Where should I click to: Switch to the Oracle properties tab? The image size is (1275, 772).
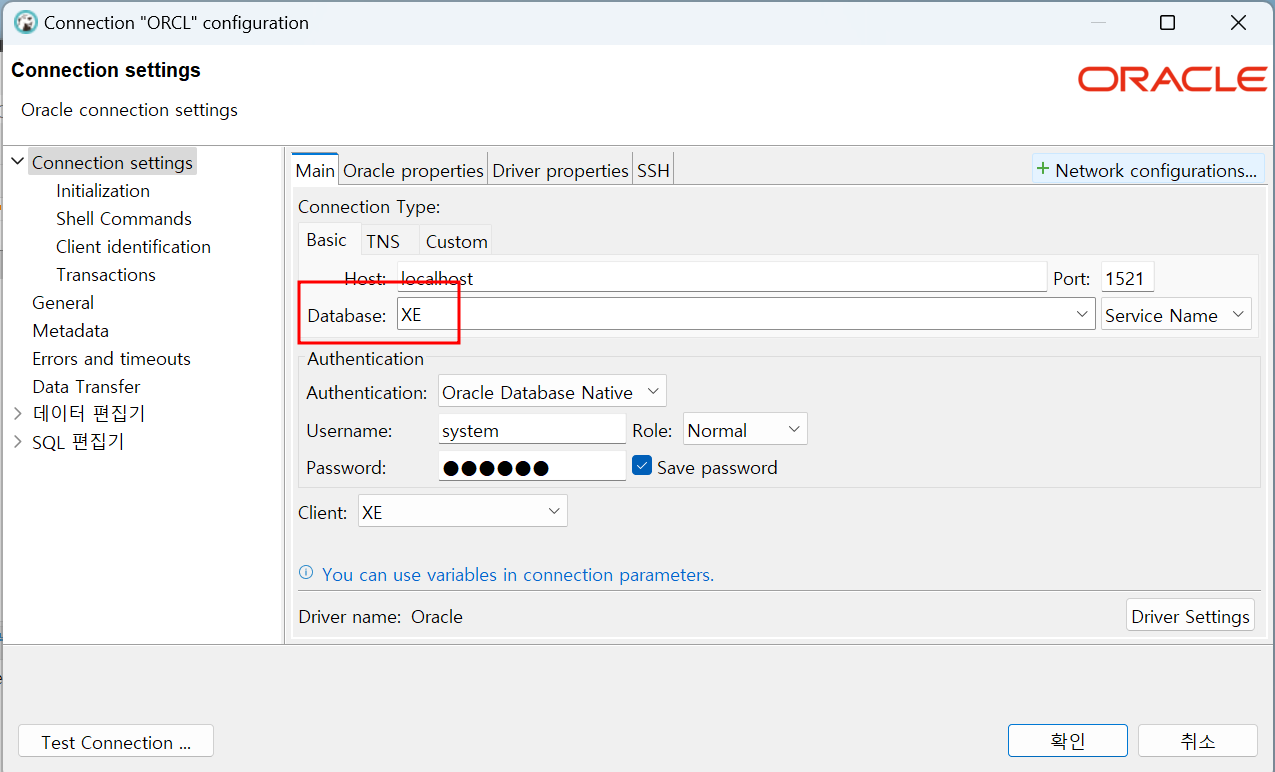413,170
